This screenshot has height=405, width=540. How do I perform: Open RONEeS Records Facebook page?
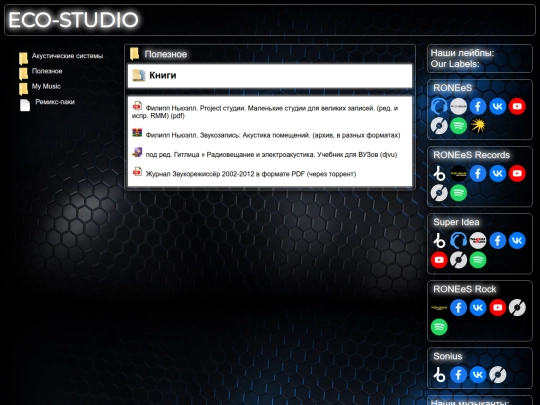click(478, 174)
